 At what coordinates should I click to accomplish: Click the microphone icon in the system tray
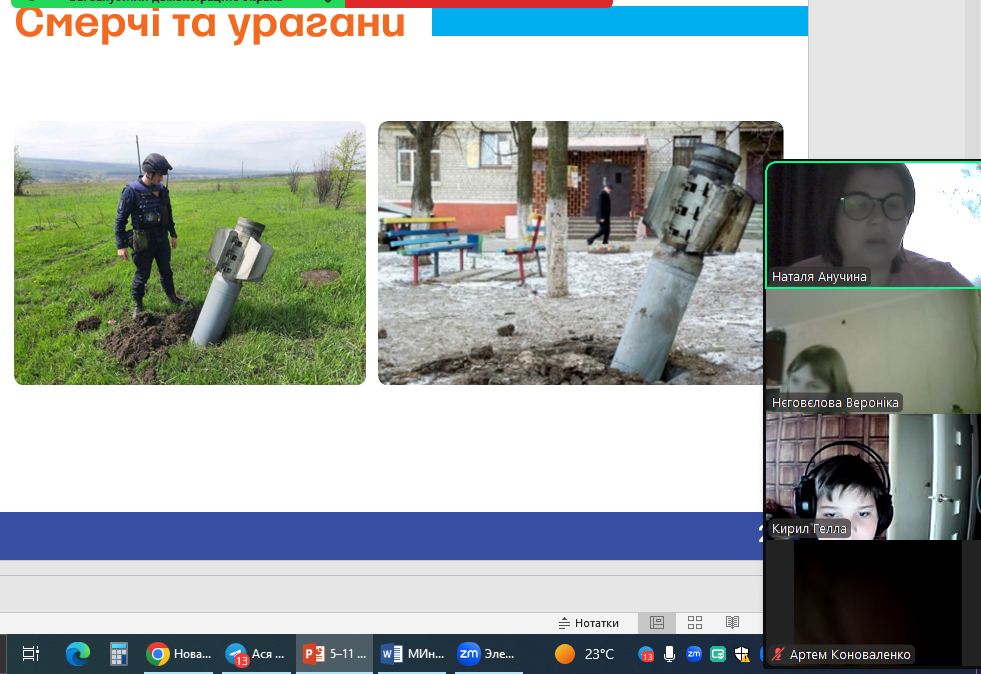point(670,654)
